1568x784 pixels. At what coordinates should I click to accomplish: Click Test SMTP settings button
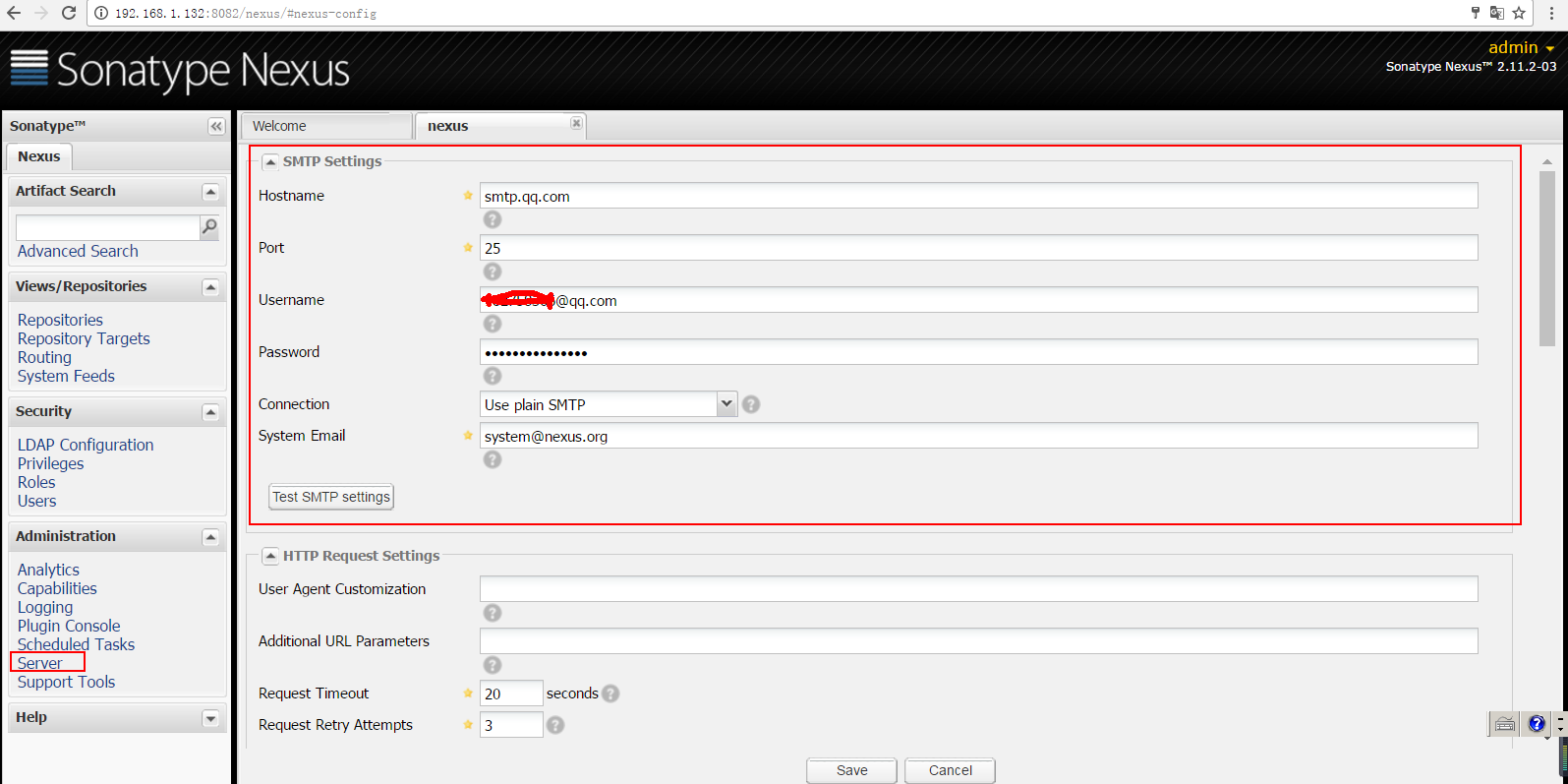[331, 497]
